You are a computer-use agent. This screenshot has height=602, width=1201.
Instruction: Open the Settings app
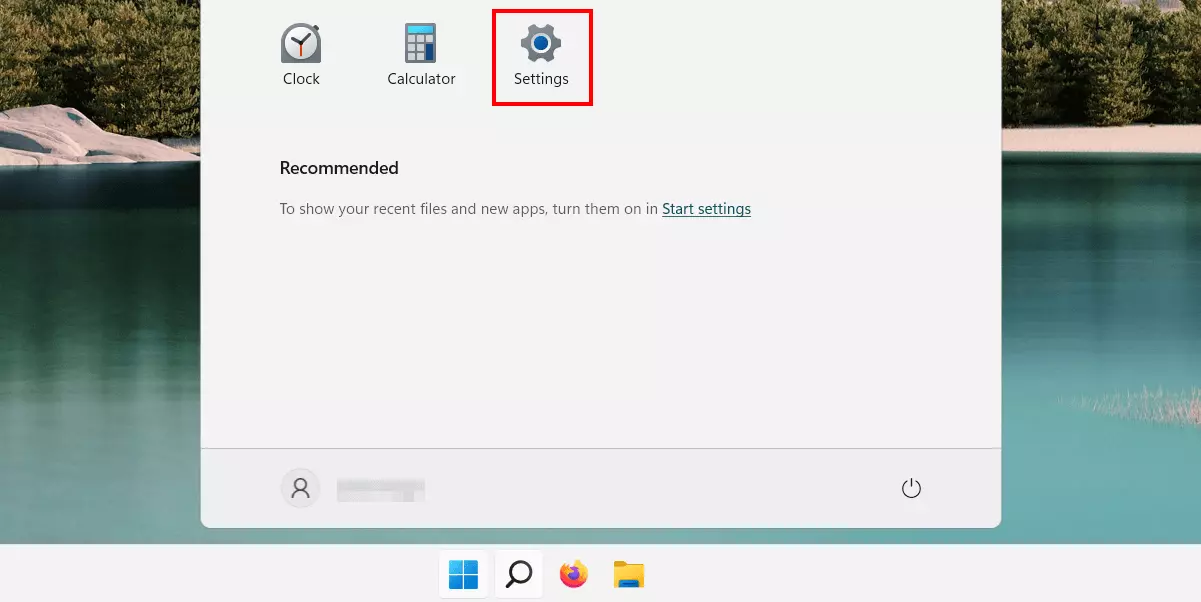click(x=541, y=56)
